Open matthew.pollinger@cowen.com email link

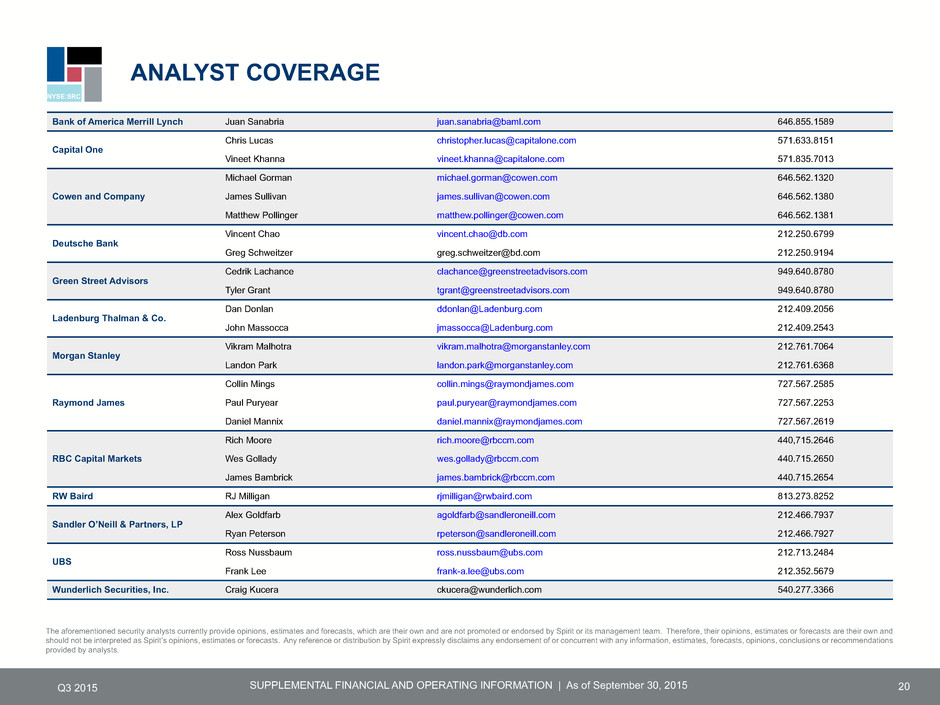(500, 215)
